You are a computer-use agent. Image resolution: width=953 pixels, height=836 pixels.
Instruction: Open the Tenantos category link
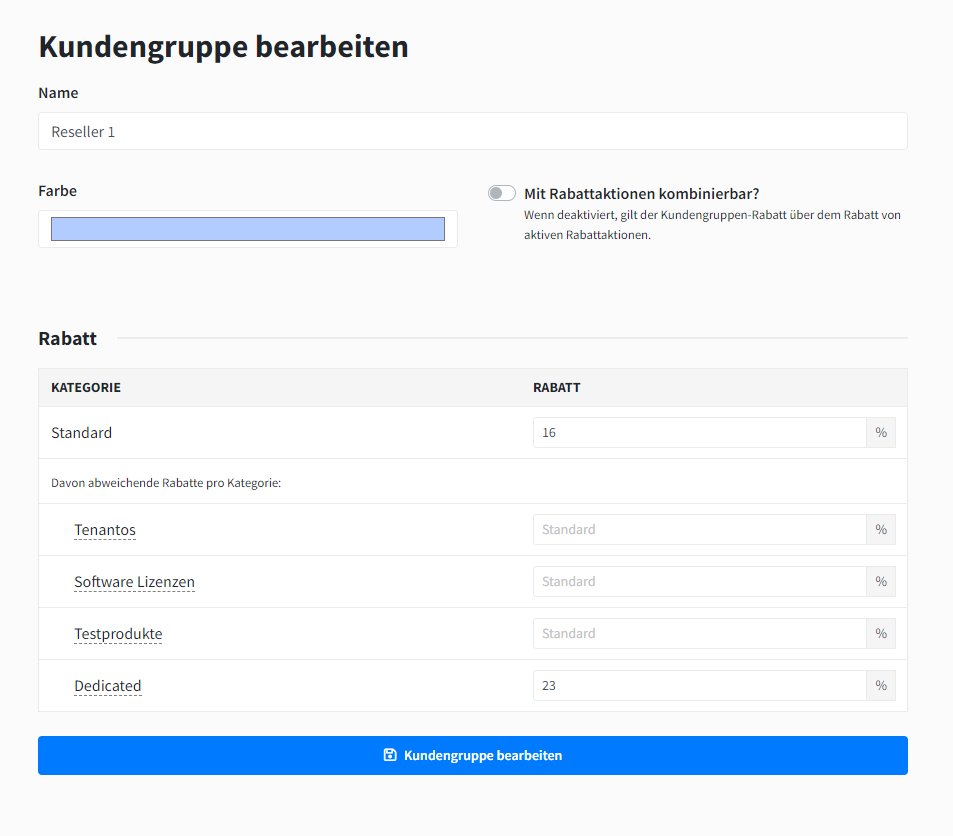click(105, 530)
